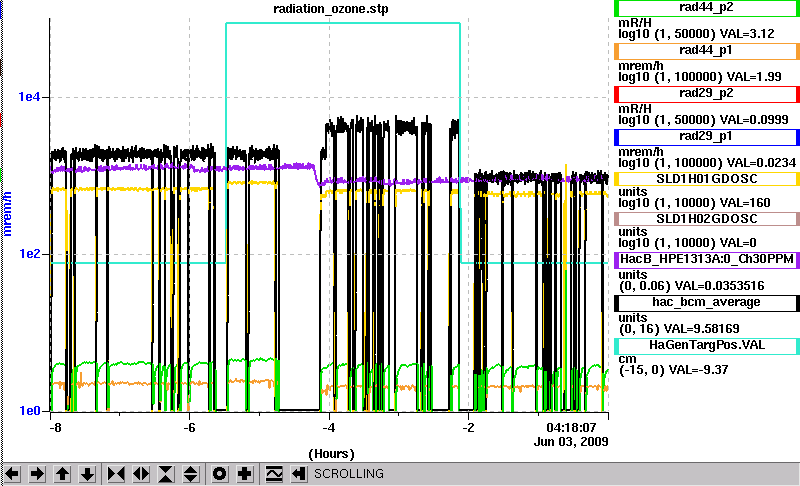800x486 pixels.
Task: Click the plus crosshair toolbar icon
Action: tap(244, 474)
